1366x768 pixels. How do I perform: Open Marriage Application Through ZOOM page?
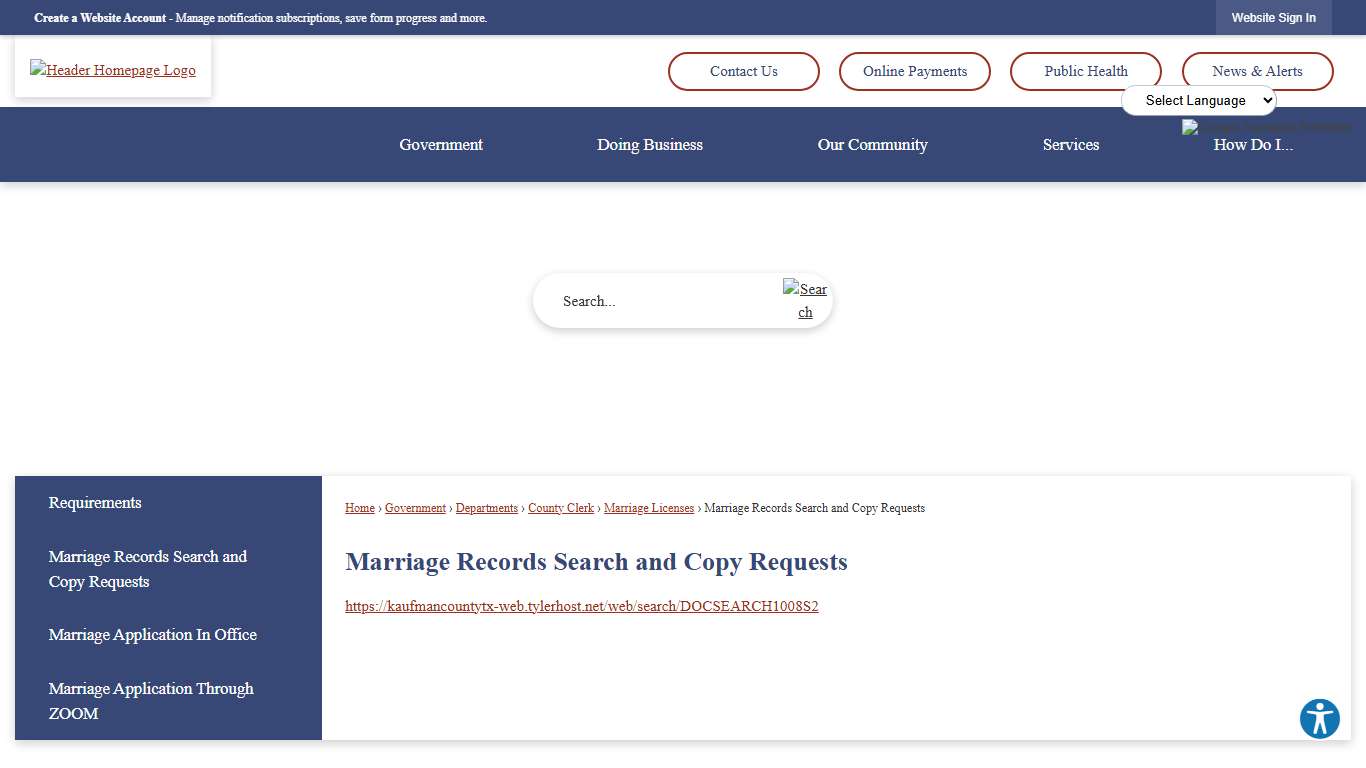point(151,700)
